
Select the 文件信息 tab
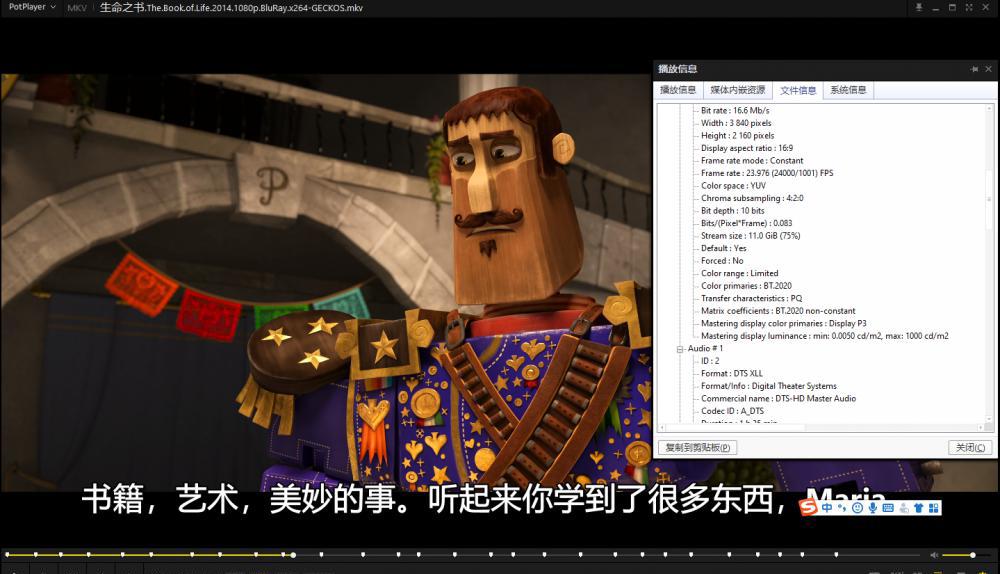pos(798,91)
